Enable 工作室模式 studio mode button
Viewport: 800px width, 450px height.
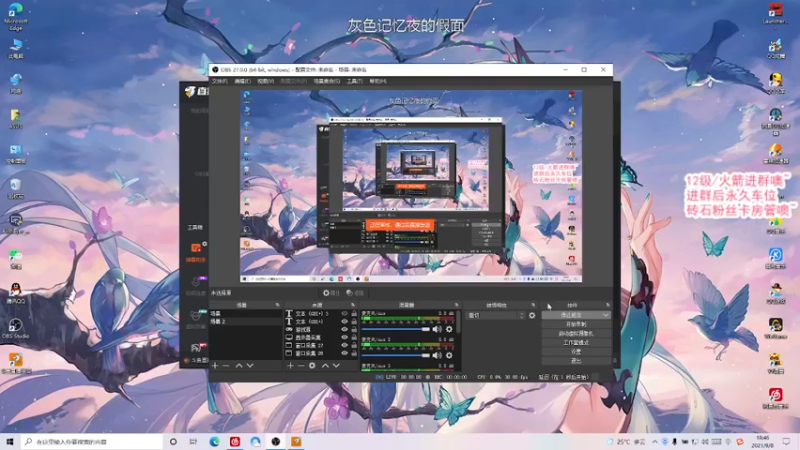[576, 343]
